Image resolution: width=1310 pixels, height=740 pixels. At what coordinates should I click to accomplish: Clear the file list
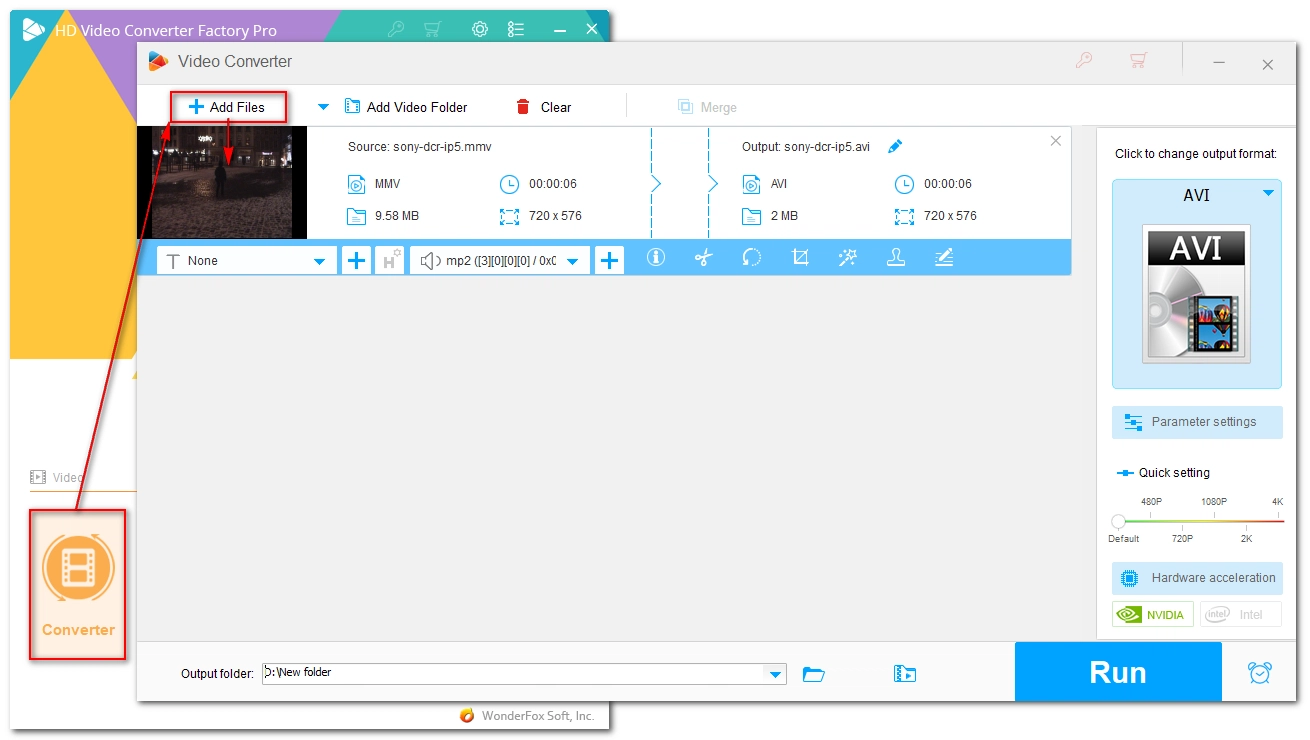coord(544,107)
